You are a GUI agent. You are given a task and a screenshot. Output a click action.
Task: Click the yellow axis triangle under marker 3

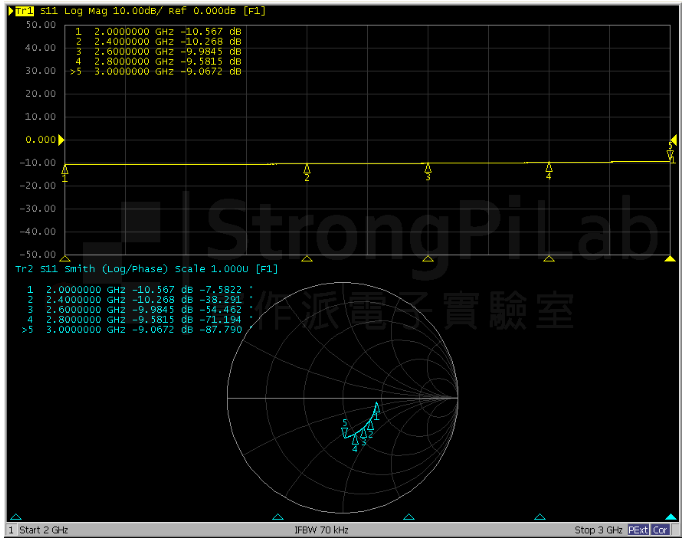pyautogui.click(x=428, y=258)
